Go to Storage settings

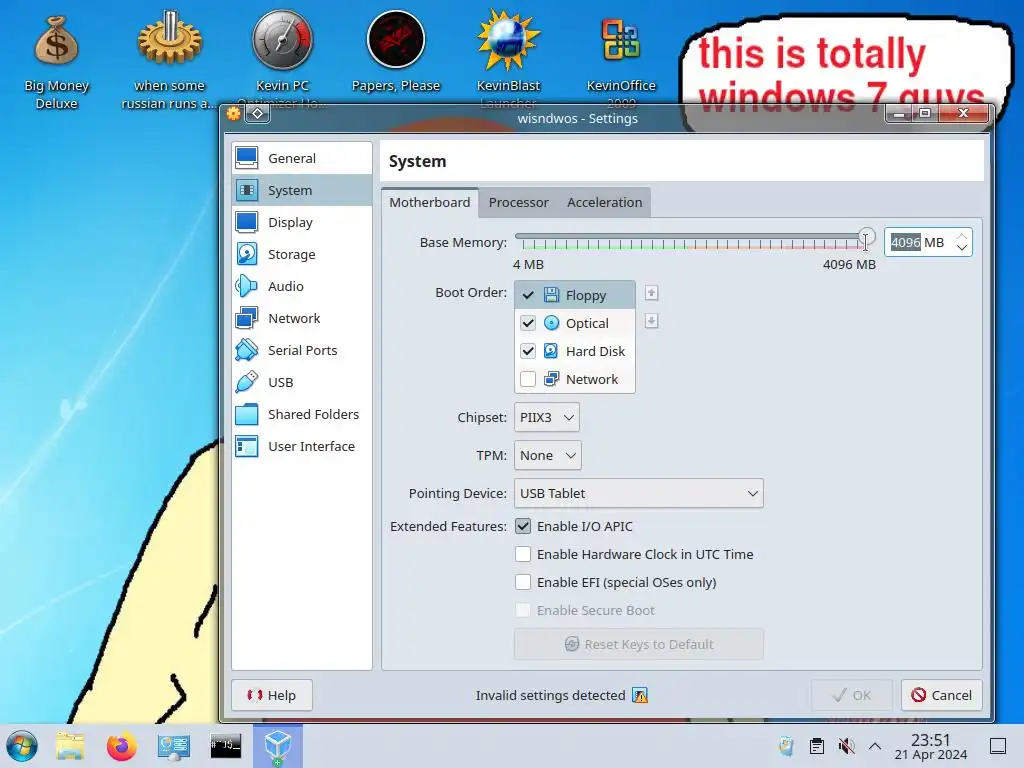(302, 254)
